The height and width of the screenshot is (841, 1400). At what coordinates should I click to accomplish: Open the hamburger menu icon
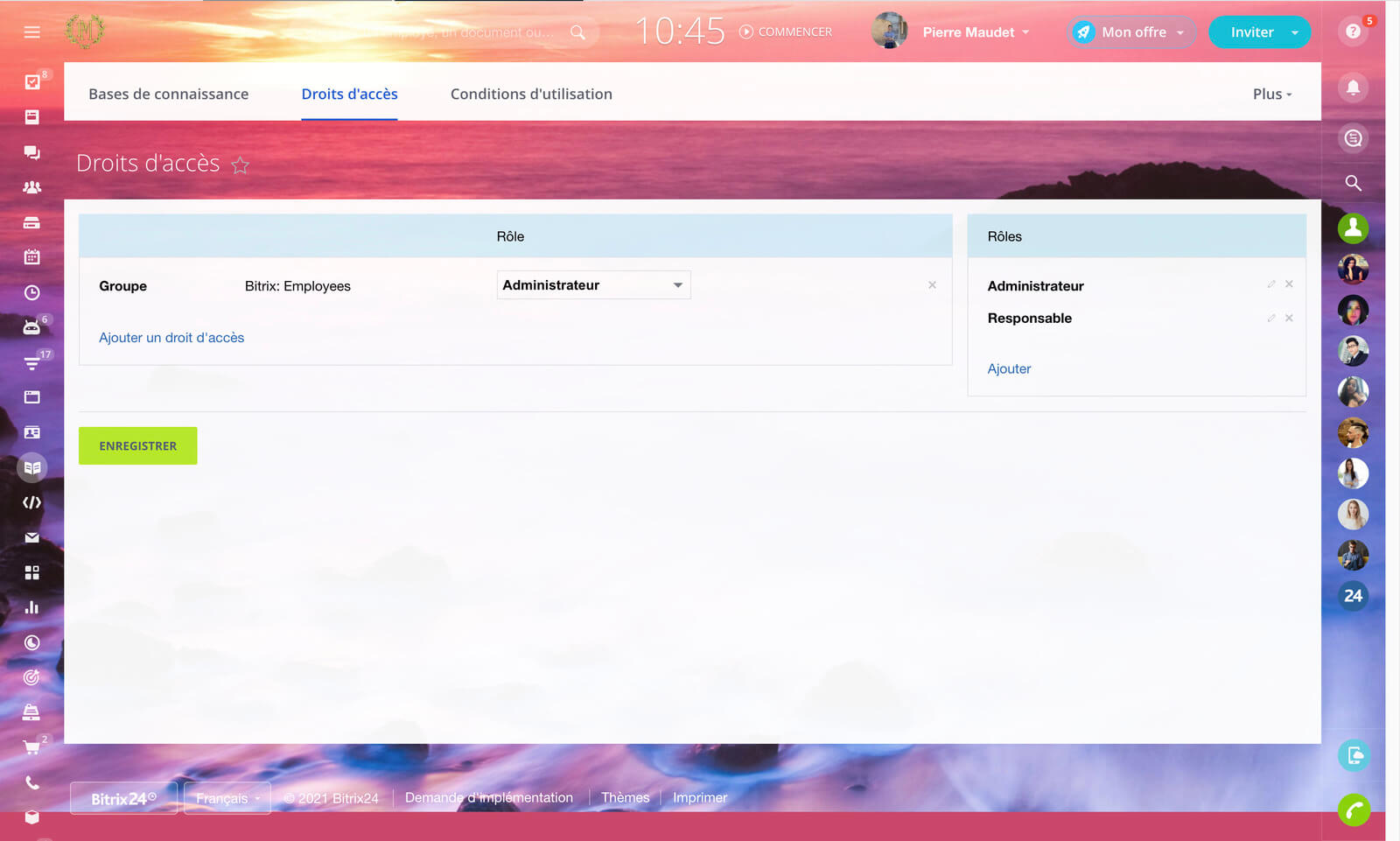pyautogui.click(x=32, y=32)
